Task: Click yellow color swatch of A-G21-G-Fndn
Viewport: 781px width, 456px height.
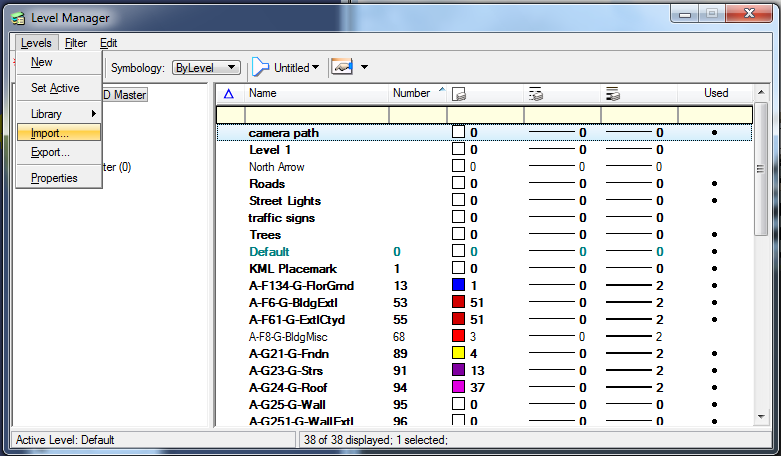Action: tap(458, 353)
